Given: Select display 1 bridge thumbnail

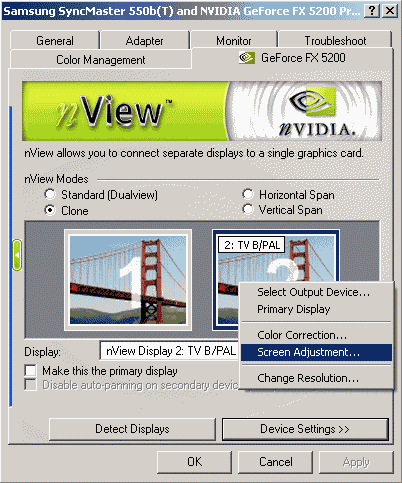Looking at the screenshot, I should coord(128,280).
